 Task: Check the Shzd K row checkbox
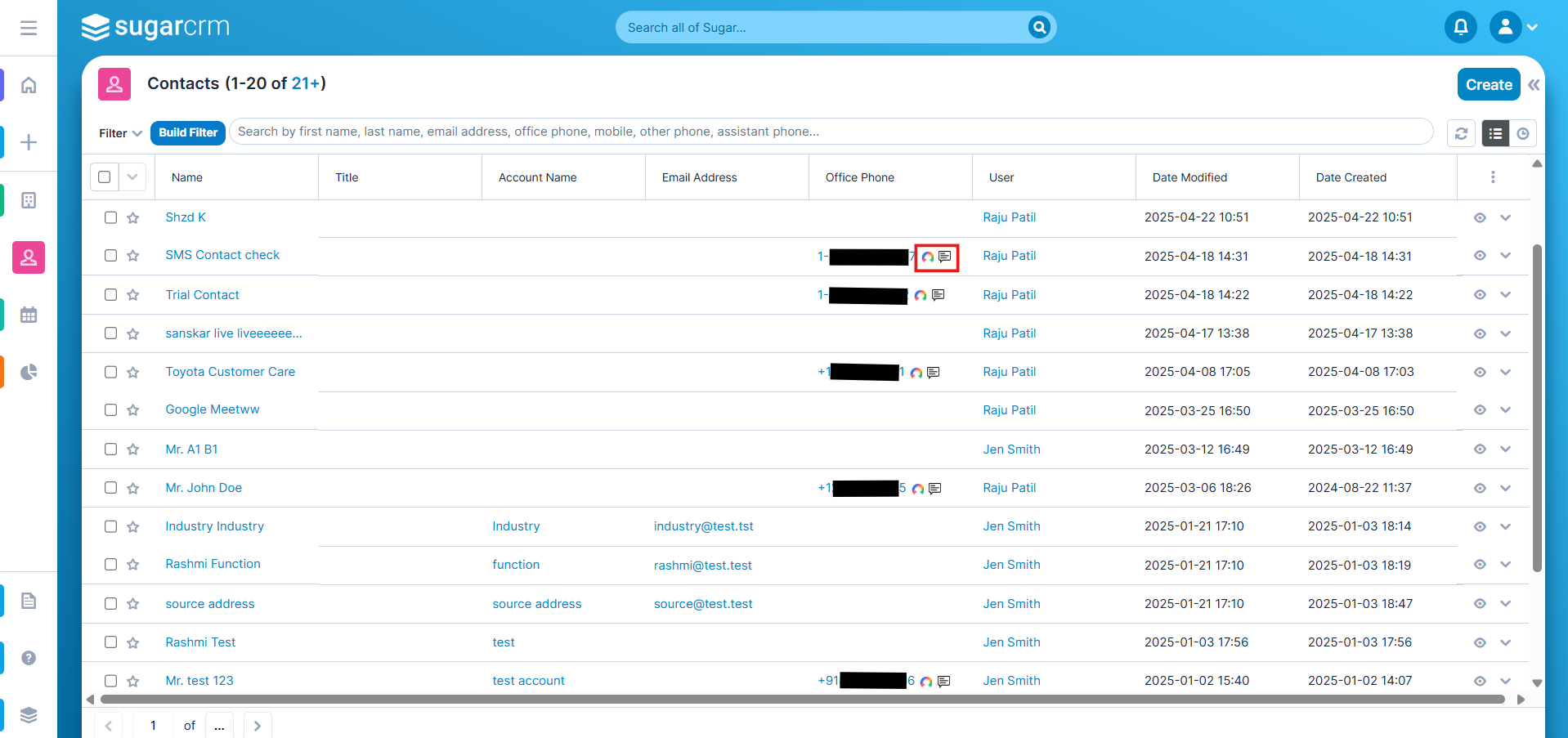[111, 217]
